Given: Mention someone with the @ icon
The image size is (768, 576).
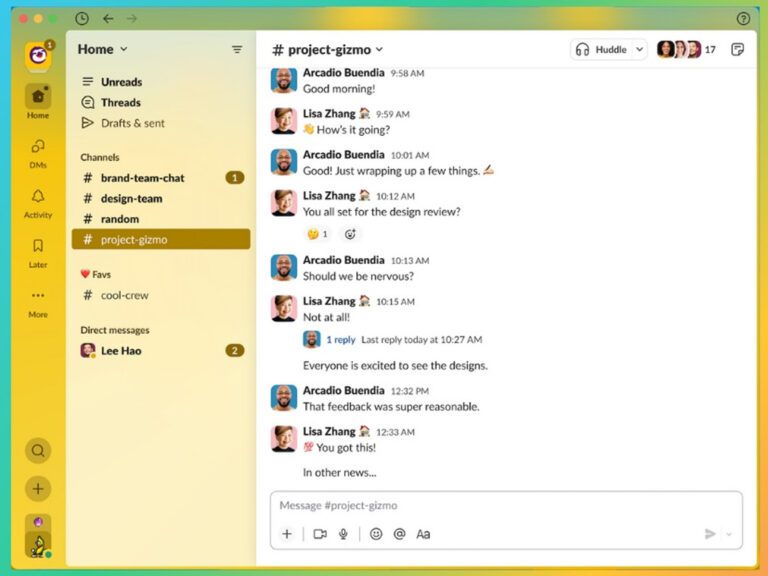Looking at the screenshot, I should (x=399, y=534).
